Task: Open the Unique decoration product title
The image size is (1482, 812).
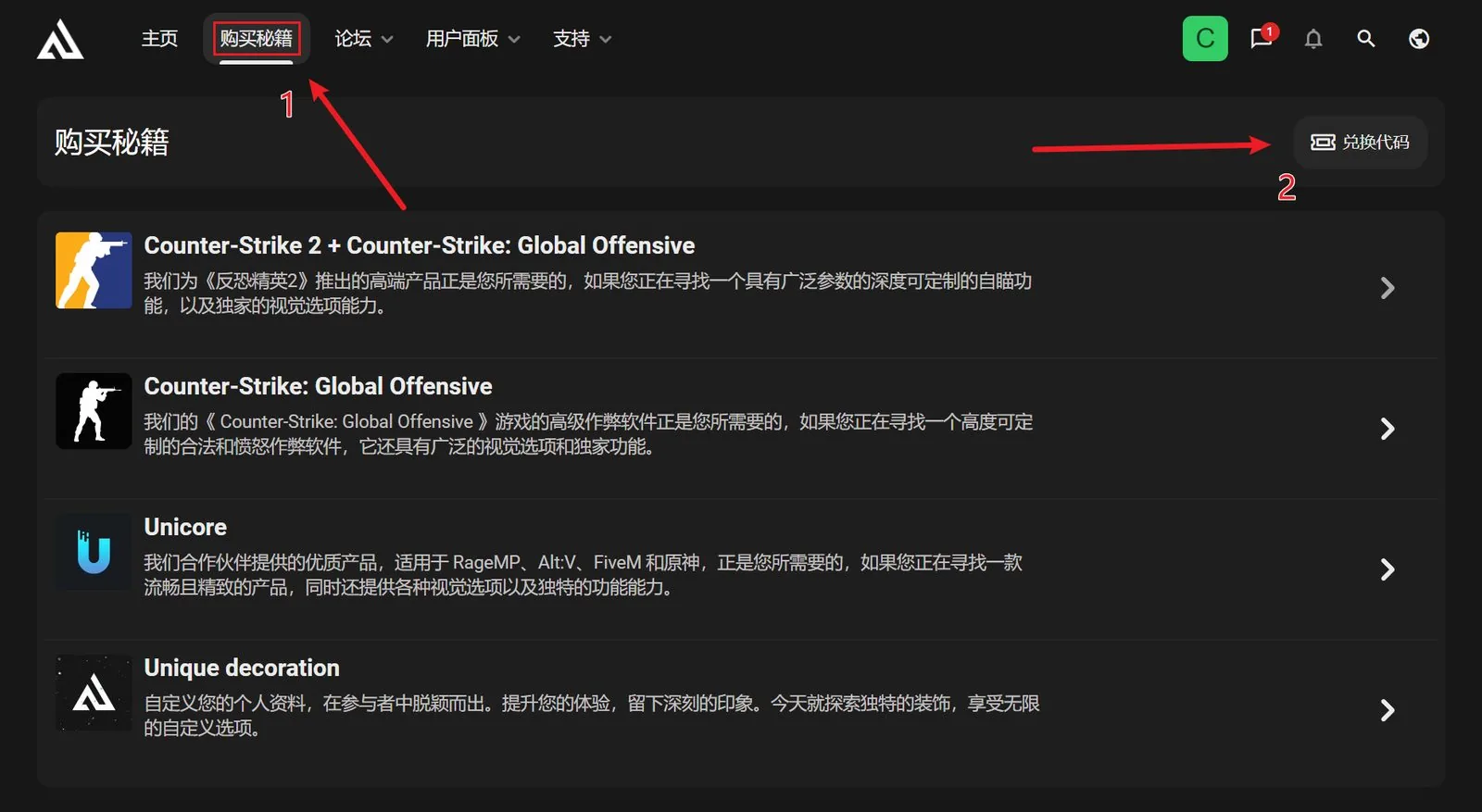Action: click(x=242, y=668)
